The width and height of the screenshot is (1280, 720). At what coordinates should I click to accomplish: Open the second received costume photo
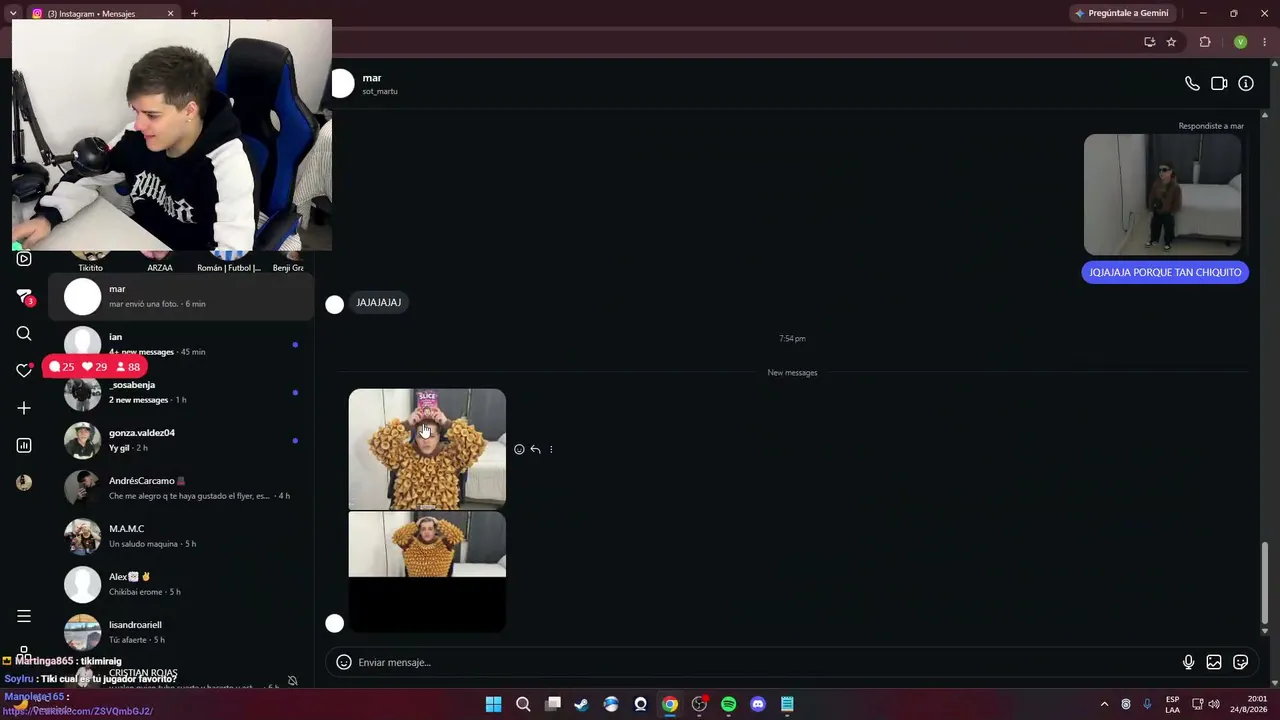[x=427, y=572]
